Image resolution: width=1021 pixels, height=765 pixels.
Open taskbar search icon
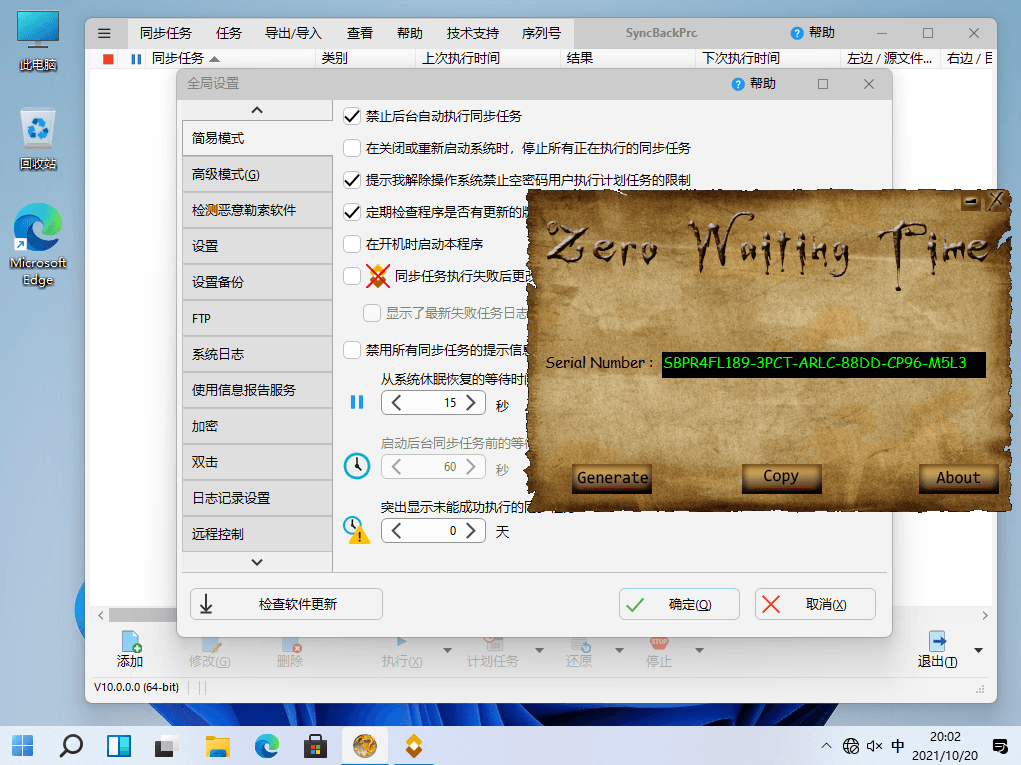pyautogui.click(x=71, y=745)
